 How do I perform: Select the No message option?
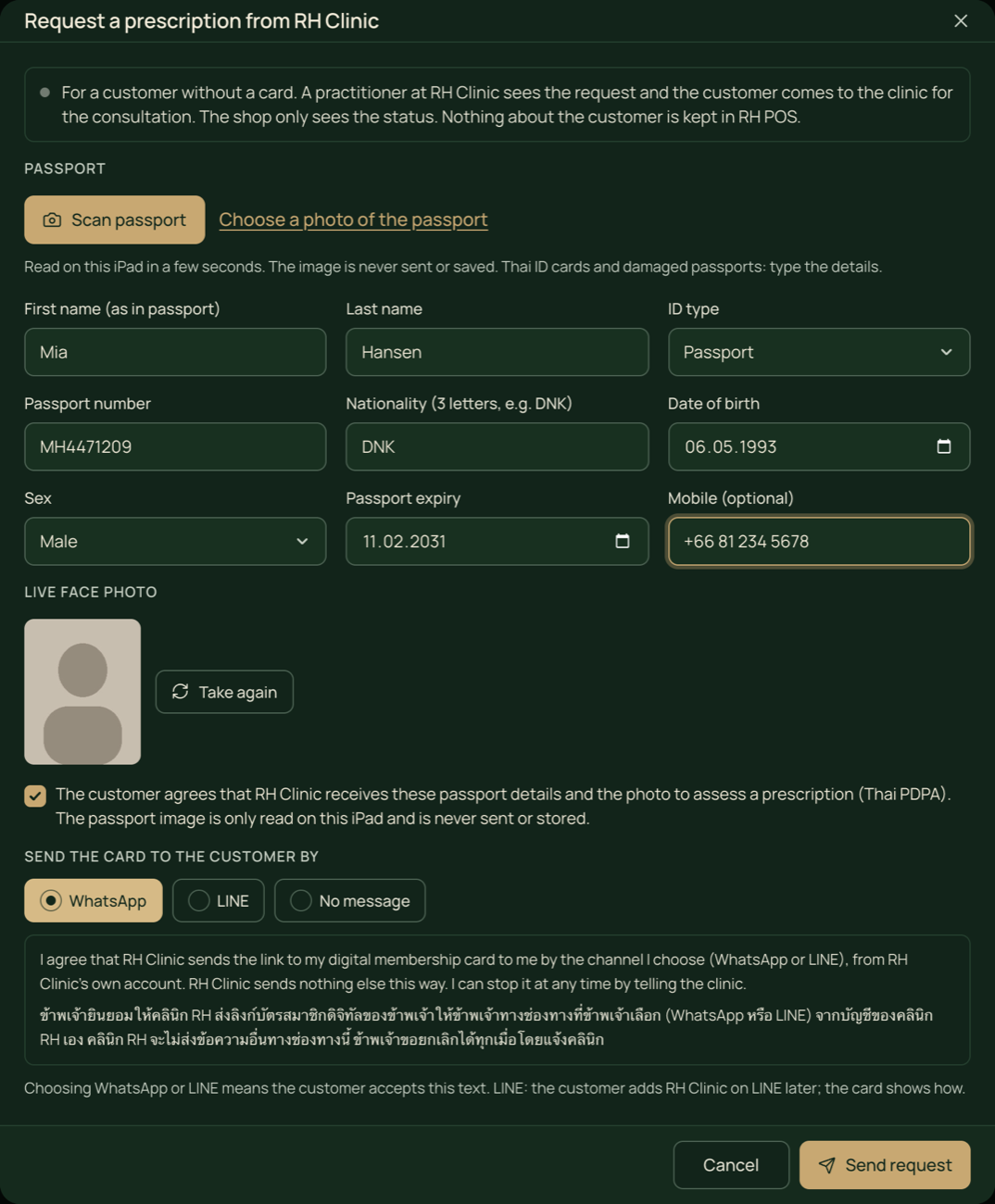tap(349, 900)
